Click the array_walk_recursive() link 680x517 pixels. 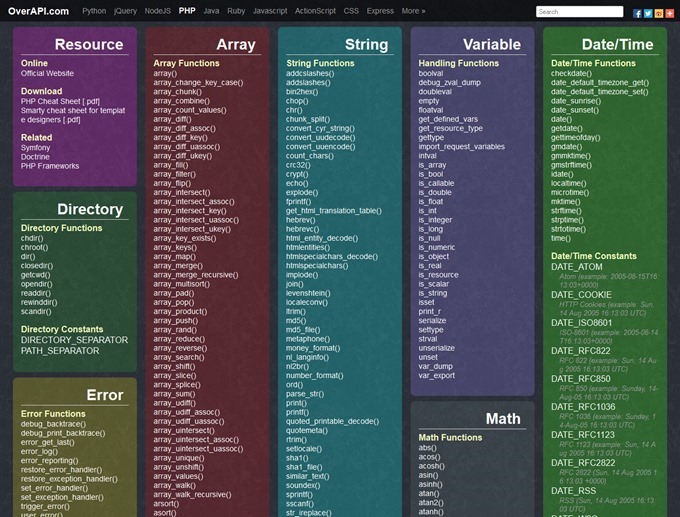click(x=192, y=494)
